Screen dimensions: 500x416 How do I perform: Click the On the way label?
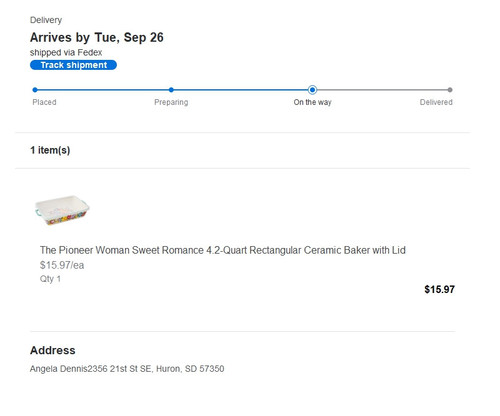(312, 102)
